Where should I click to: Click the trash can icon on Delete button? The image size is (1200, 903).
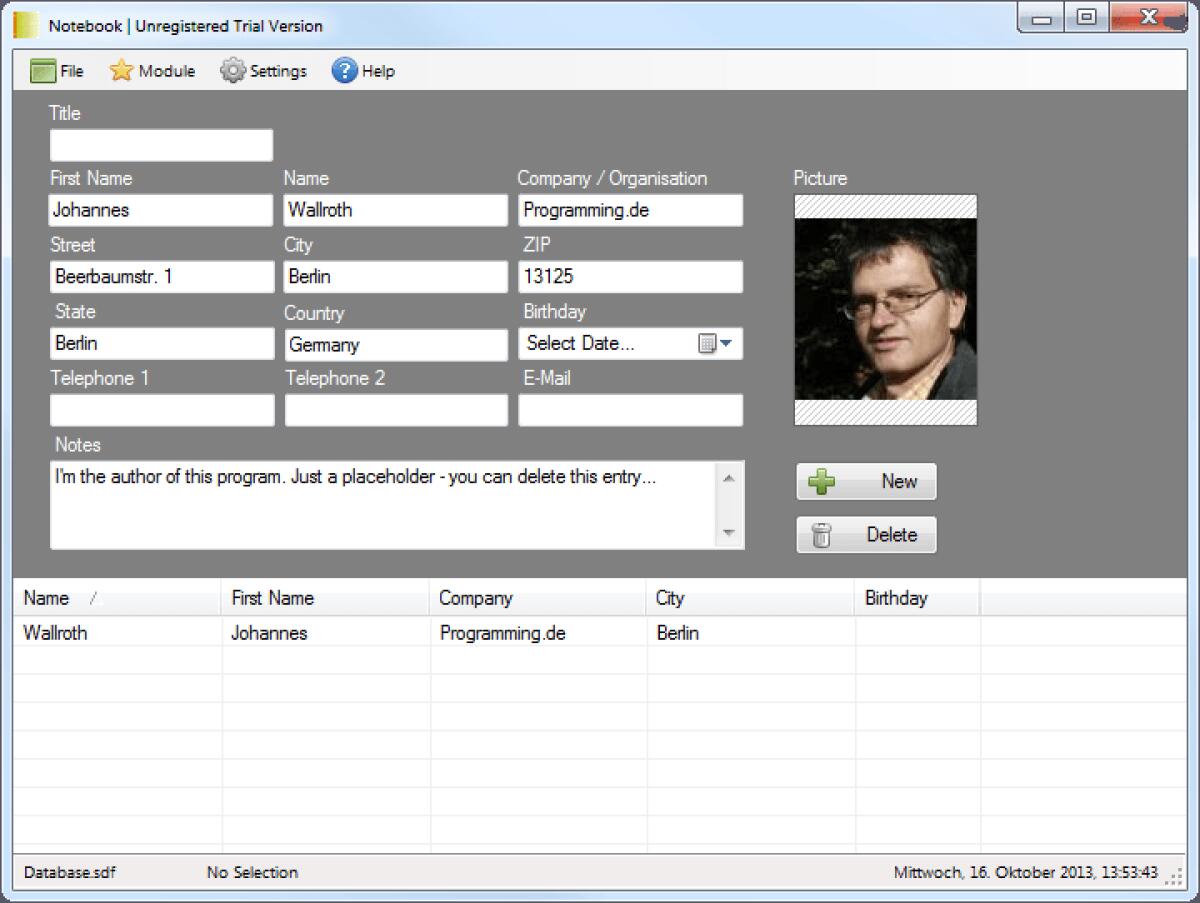[824, 534]
